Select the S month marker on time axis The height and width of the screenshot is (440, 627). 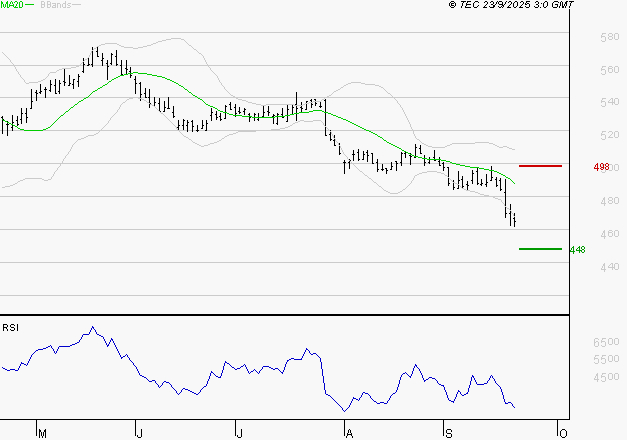pos(447,433)
